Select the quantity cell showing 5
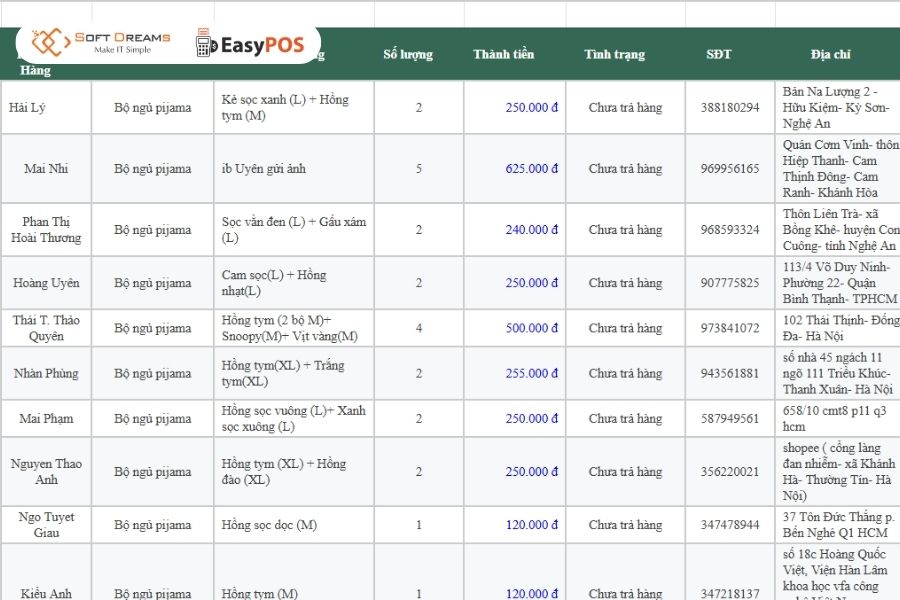The height and width of the screenshot is (600, 900). [419, 168]
